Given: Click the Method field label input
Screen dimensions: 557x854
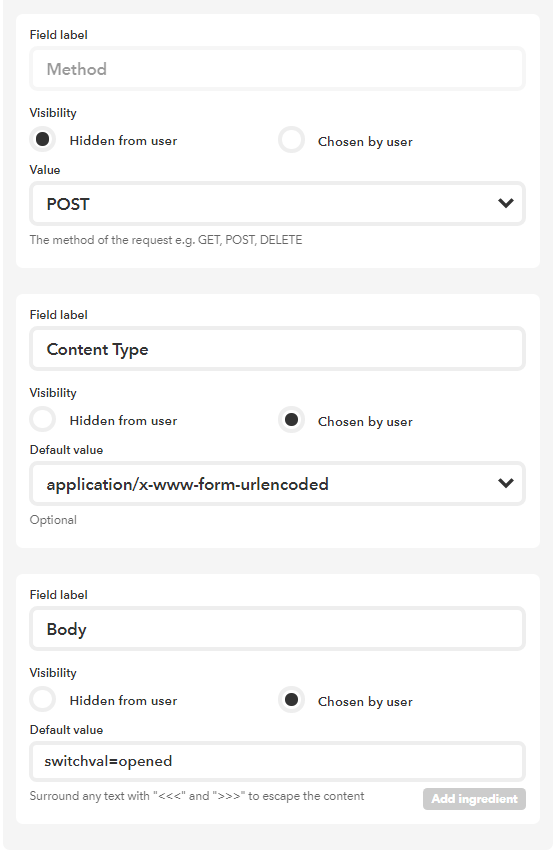Looking at the screenshot, I should point(277,69).
